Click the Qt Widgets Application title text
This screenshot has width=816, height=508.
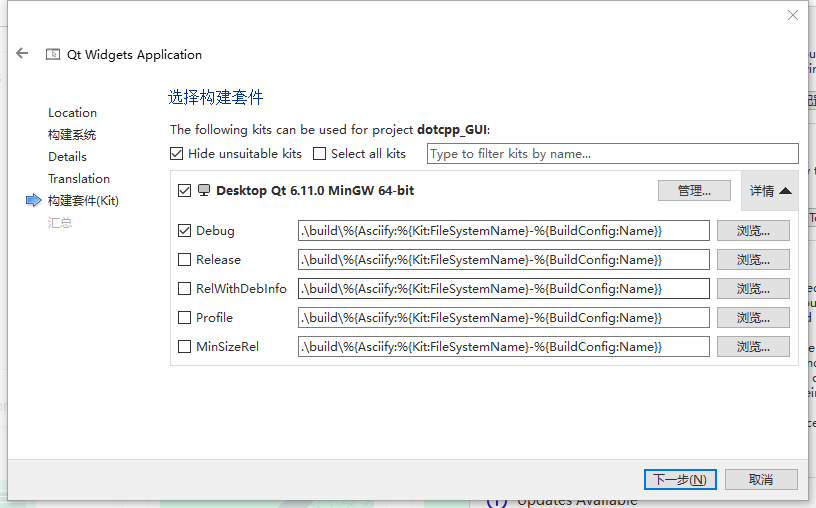tap(134, 55)
